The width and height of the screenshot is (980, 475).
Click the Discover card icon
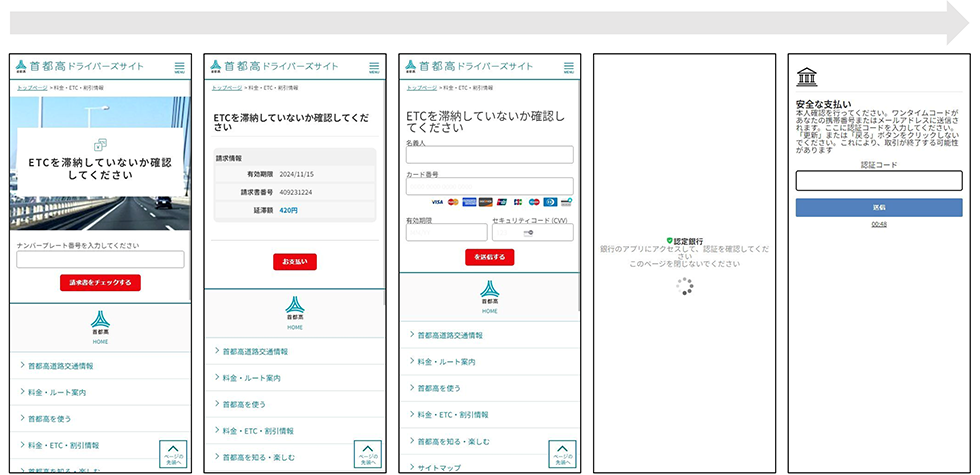coord(486,202)
